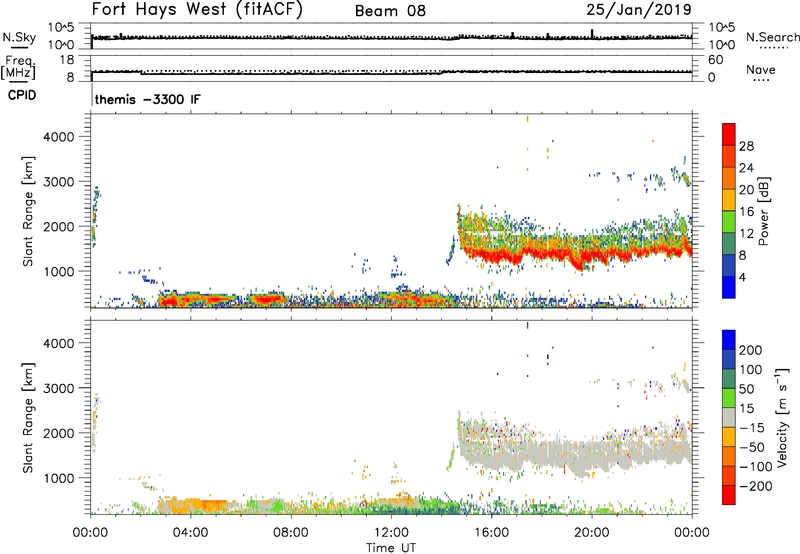The height and width of the screenshot is (554, 800).
Task: Click the 'CPID' label
Action: (22, 95)
